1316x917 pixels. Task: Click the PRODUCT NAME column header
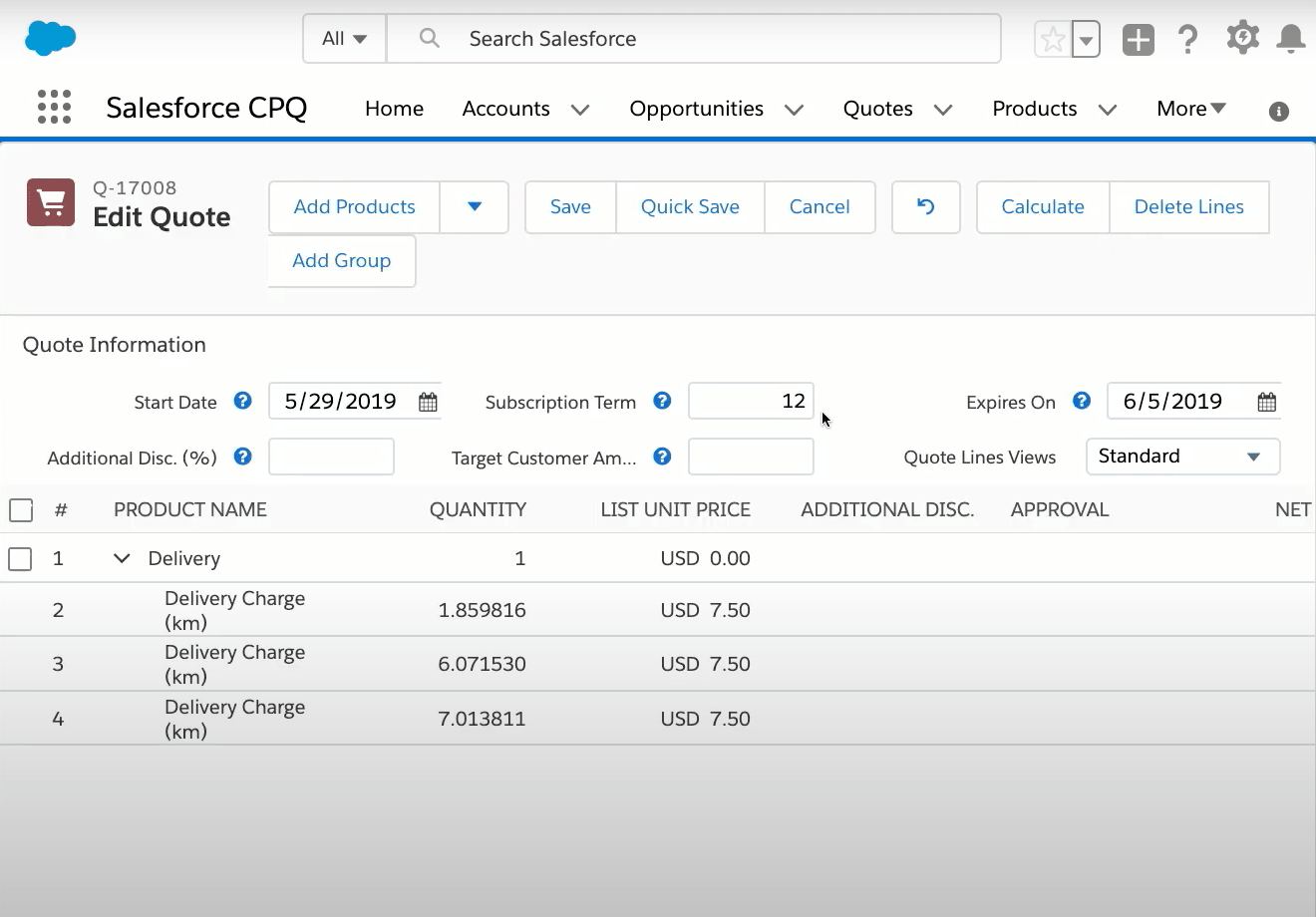pyautogui.click(x=190, y=509)
